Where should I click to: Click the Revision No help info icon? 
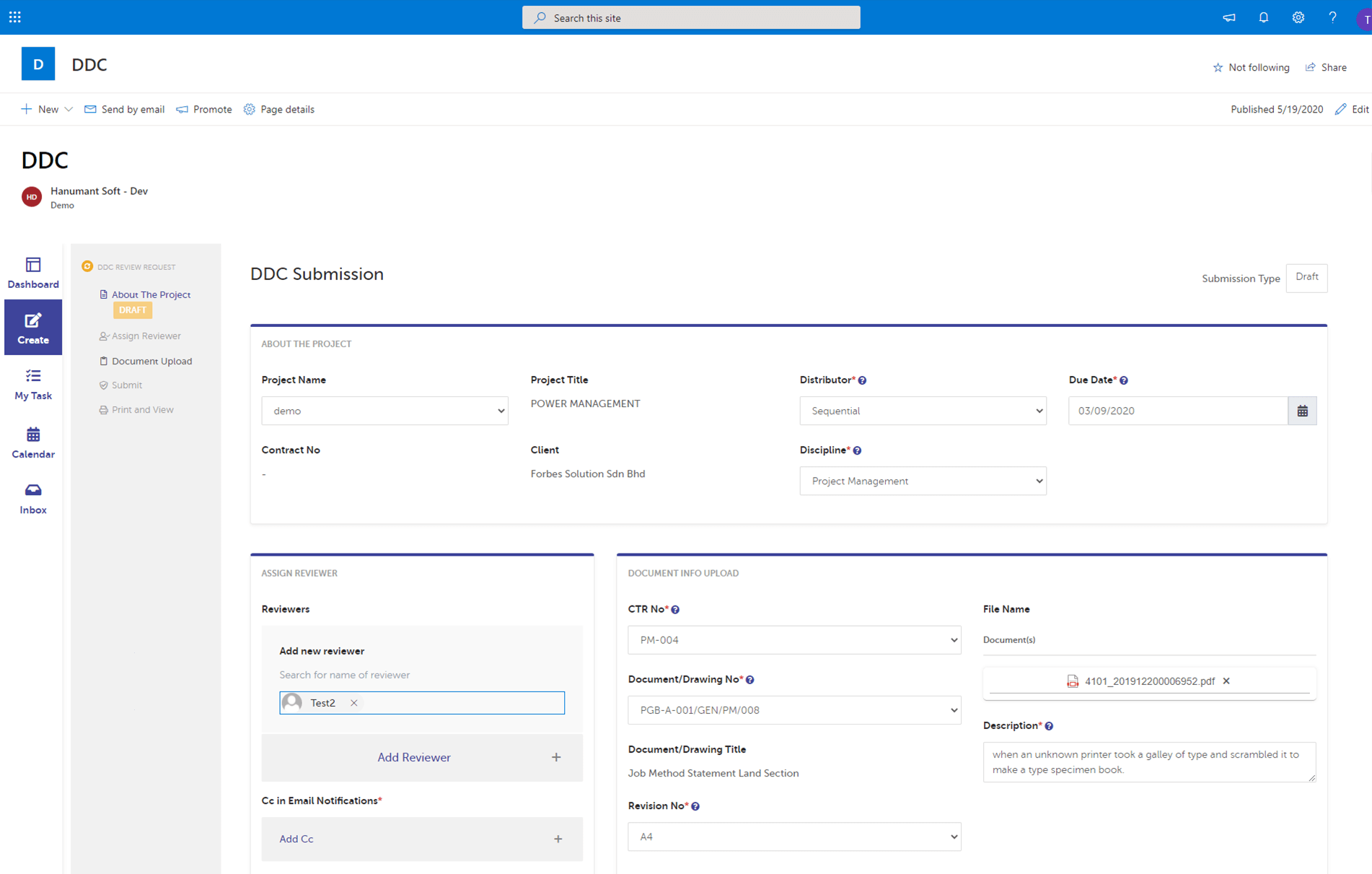[x=695, y=806]
